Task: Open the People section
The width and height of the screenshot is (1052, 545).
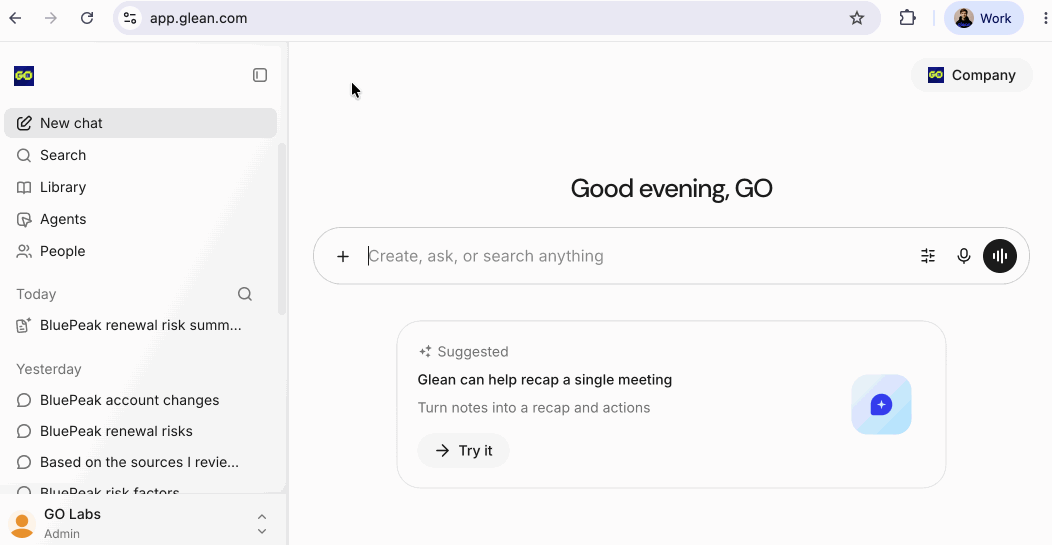Action: coord(140,252)
